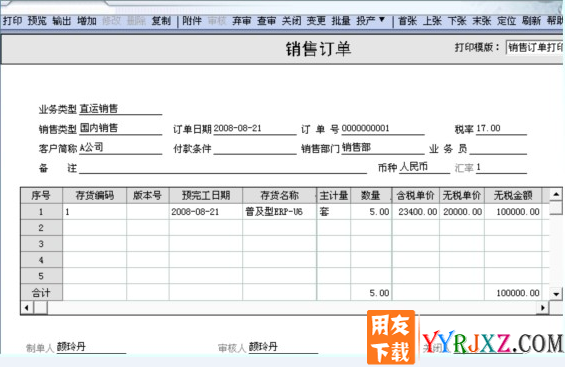Image resolution: width=565 pixels, height=367 pixels.
Task: Select row 1 via its row number
Action: pos(41,212)
